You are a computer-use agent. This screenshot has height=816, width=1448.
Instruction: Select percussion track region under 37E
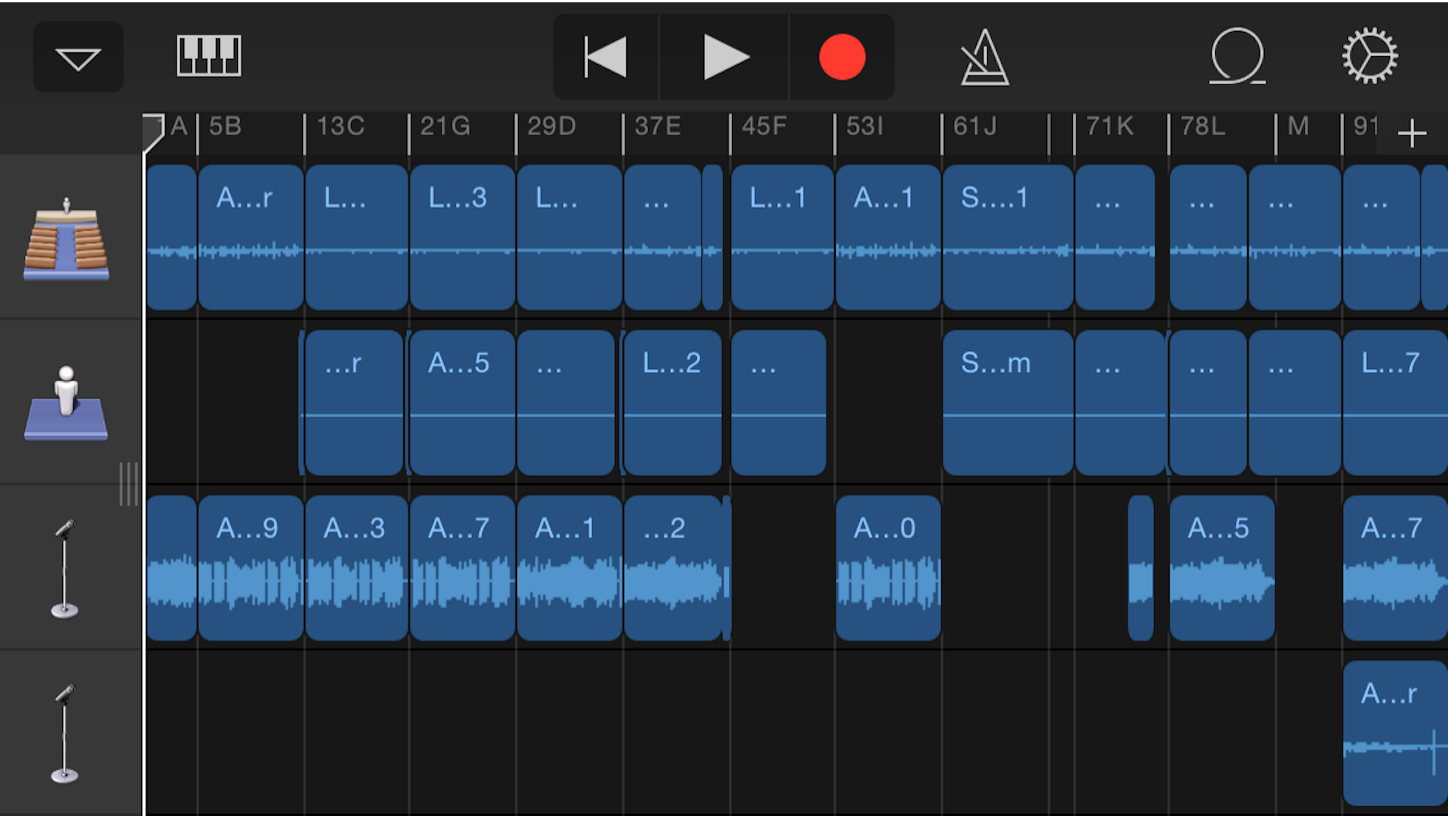point(662,238)
